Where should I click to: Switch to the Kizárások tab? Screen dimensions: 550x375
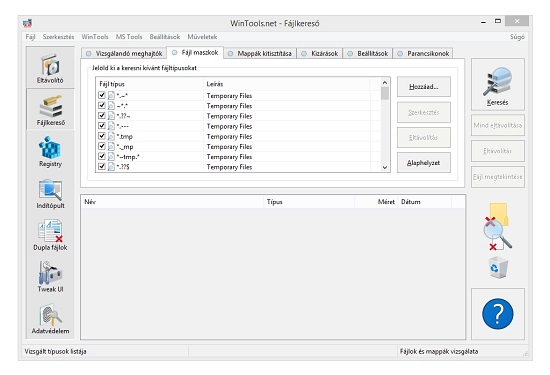coord(320,53)
